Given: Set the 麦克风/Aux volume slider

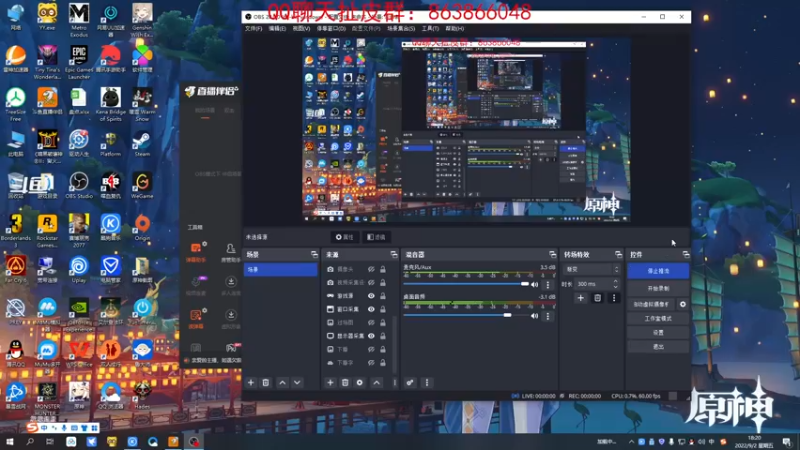Looking at the screenshot, I should pos(466,284).
